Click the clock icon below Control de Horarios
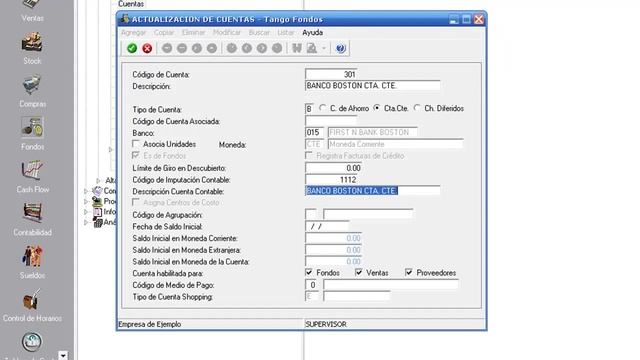 [x=32, y=342]
